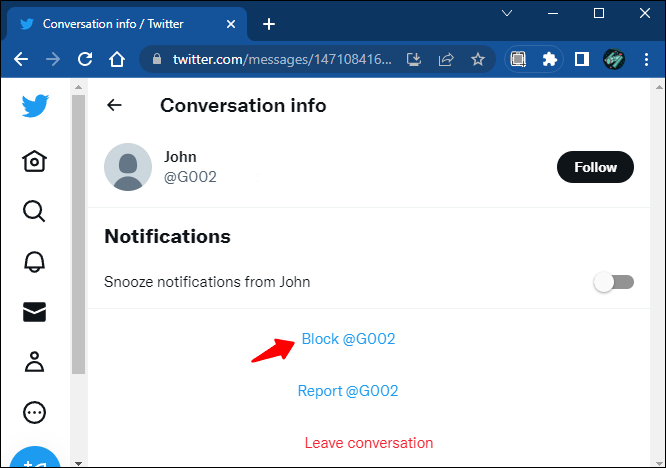Open the Chrome profile avatar
Image resolution: width=666 pixels, height=468 pixels.
[x=614, y=59]
